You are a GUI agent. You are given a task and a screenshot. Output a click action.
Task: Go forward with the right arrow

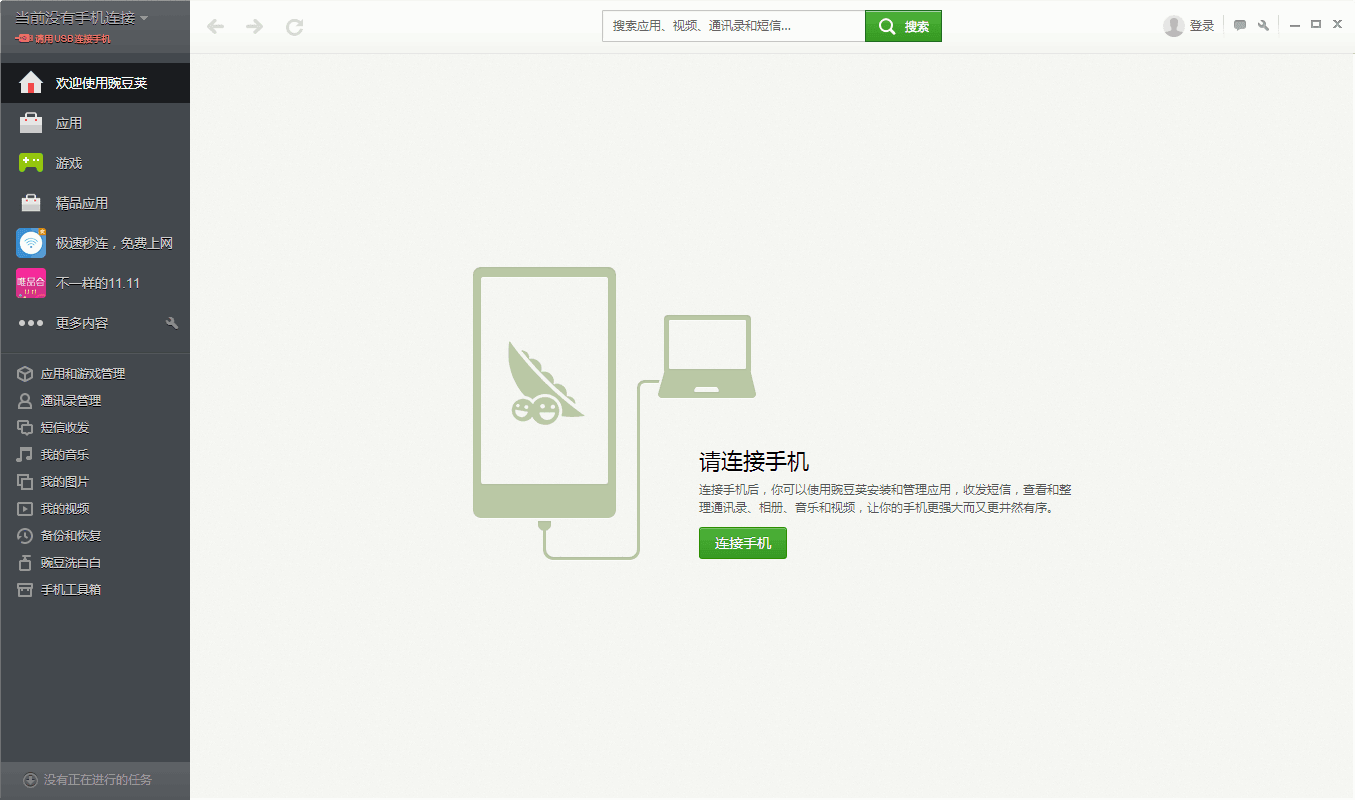click(254, 27)
